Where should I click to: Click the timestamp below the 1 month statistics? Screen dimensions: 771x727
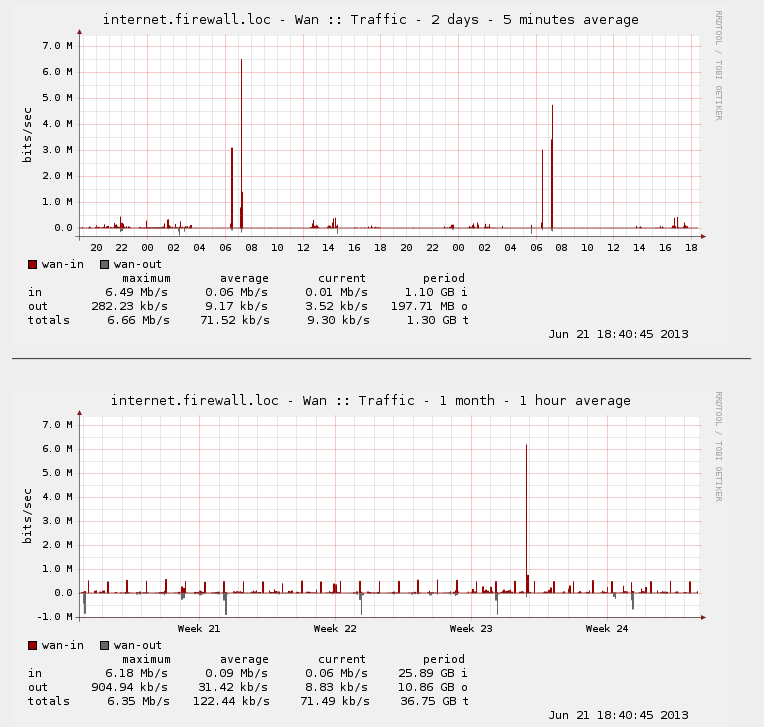(618, 715)
